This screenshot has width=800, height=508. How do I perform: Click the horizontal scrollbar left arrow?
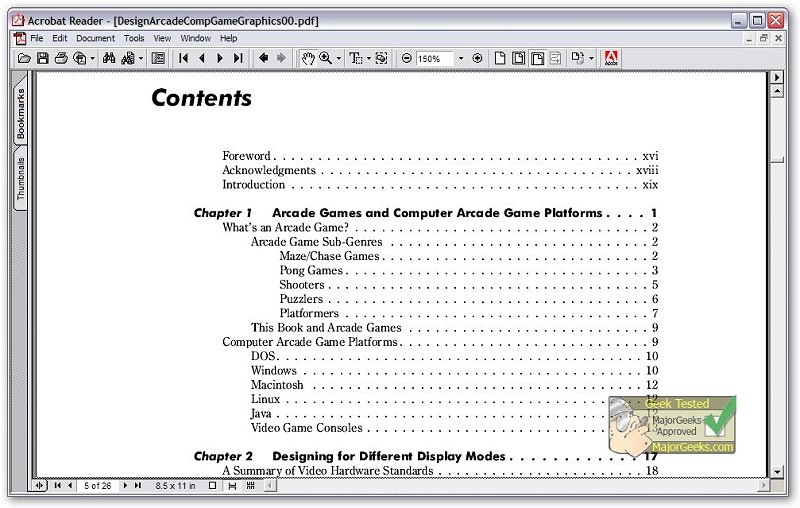(x=270, y=486)
